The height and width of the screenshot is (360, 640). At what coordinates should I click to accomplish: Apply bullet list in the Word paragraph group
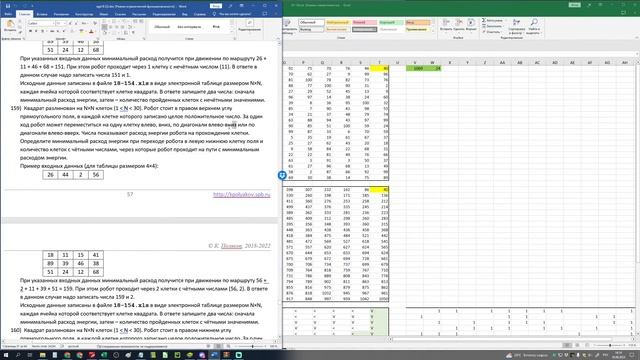[104, 21]
